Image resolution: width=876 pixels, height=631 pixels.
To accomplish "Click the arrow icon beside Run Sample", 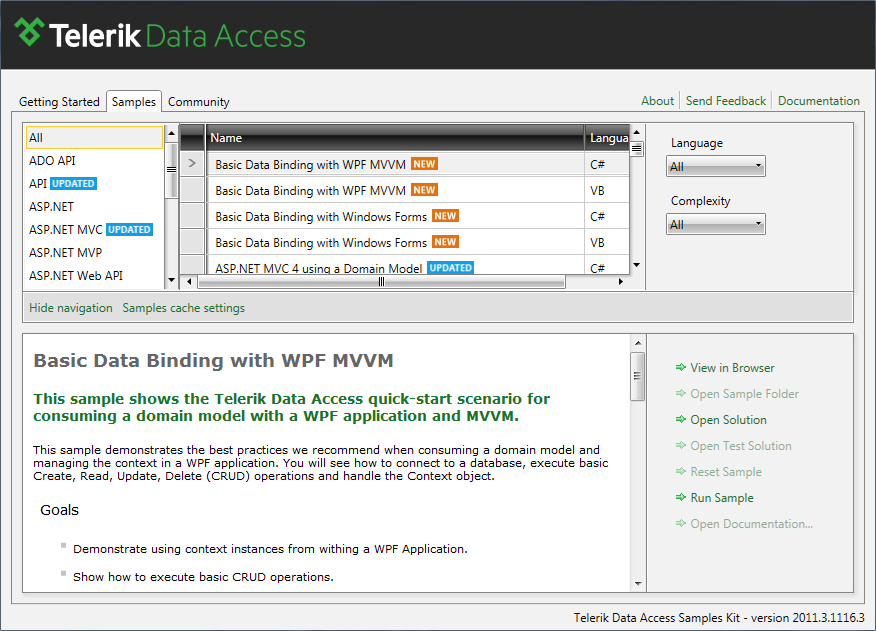I will click(680, 497).
